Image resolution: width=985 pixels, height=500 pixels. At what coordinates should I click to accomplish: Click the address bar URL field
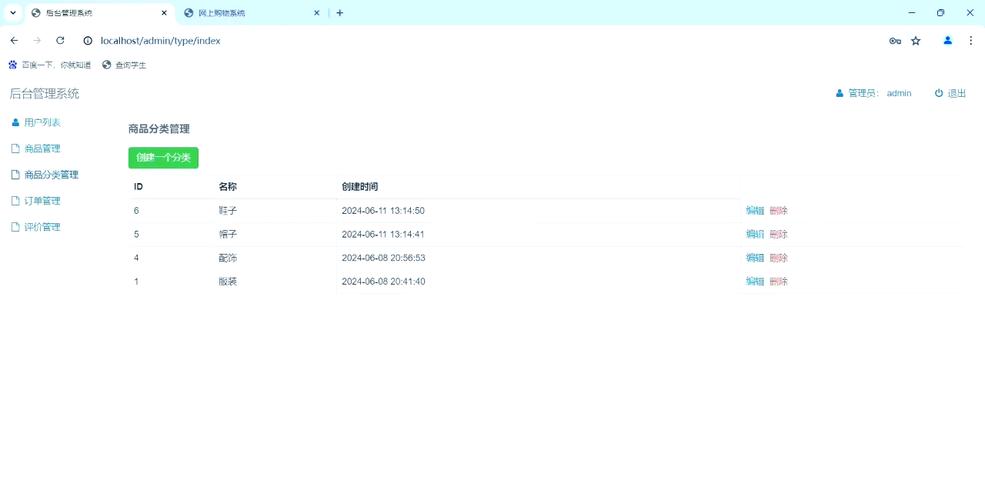(x=160, y=41)
